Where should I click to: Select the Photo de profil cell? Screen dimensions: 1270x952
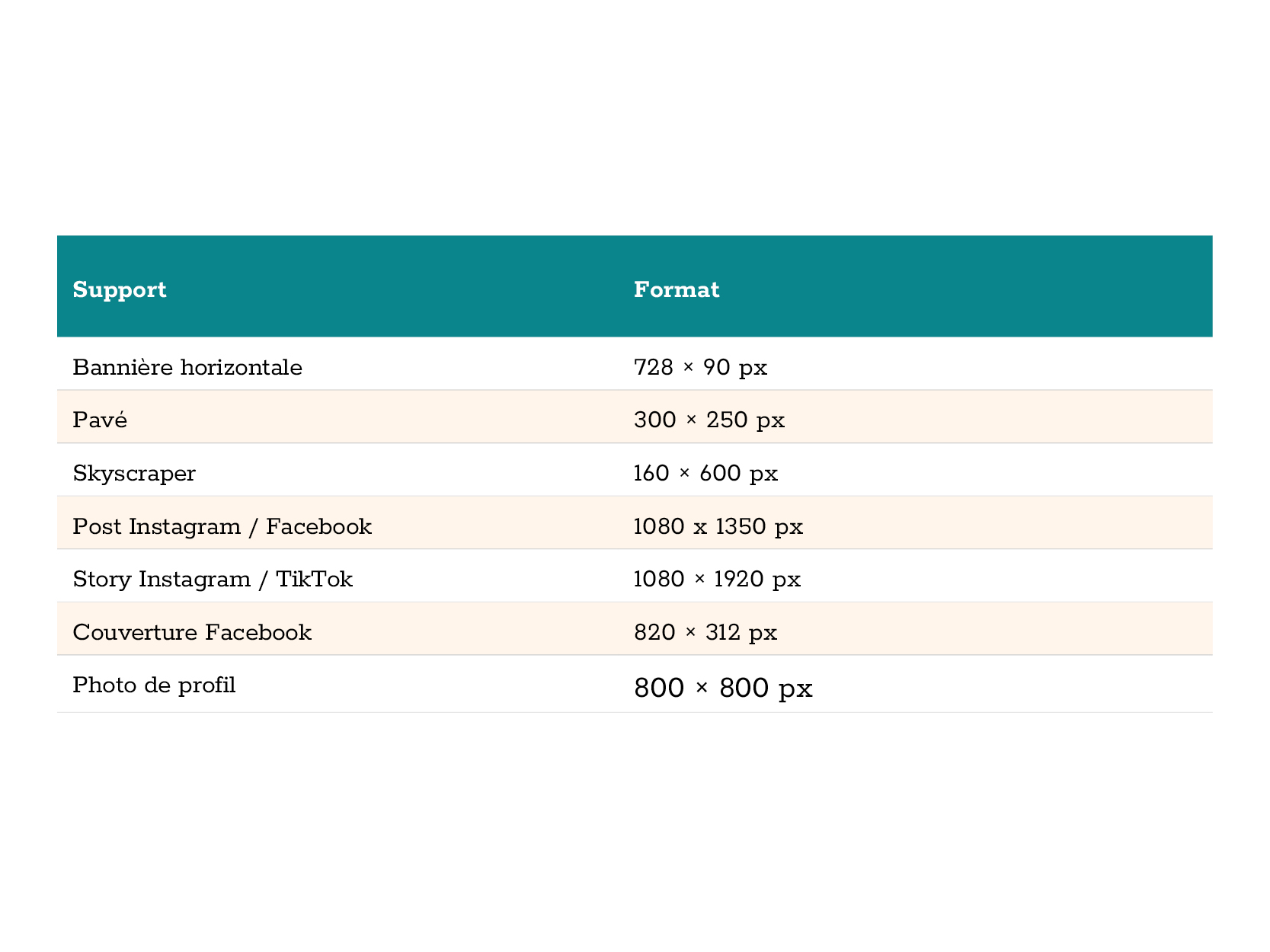[337, 684]
